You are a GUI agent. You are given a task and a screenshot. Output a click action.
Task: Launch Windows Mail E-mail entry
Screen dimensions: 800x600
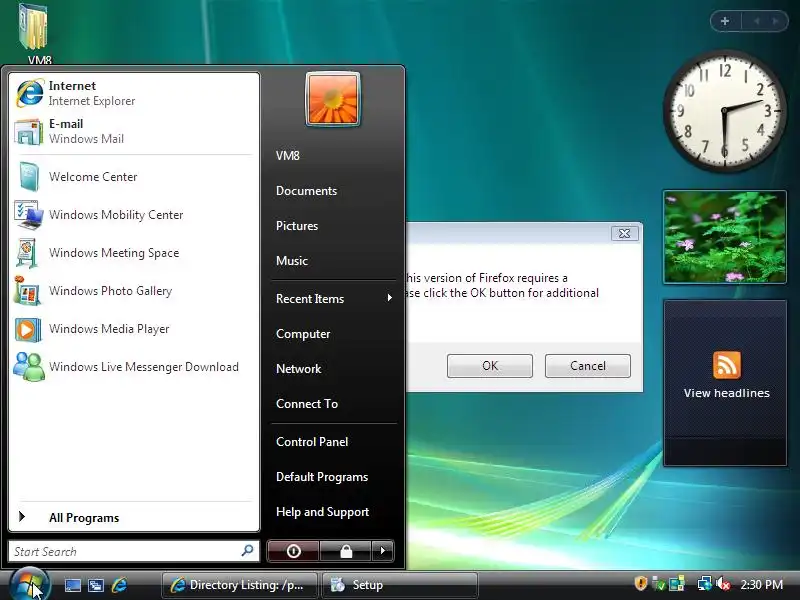[134, 131]
